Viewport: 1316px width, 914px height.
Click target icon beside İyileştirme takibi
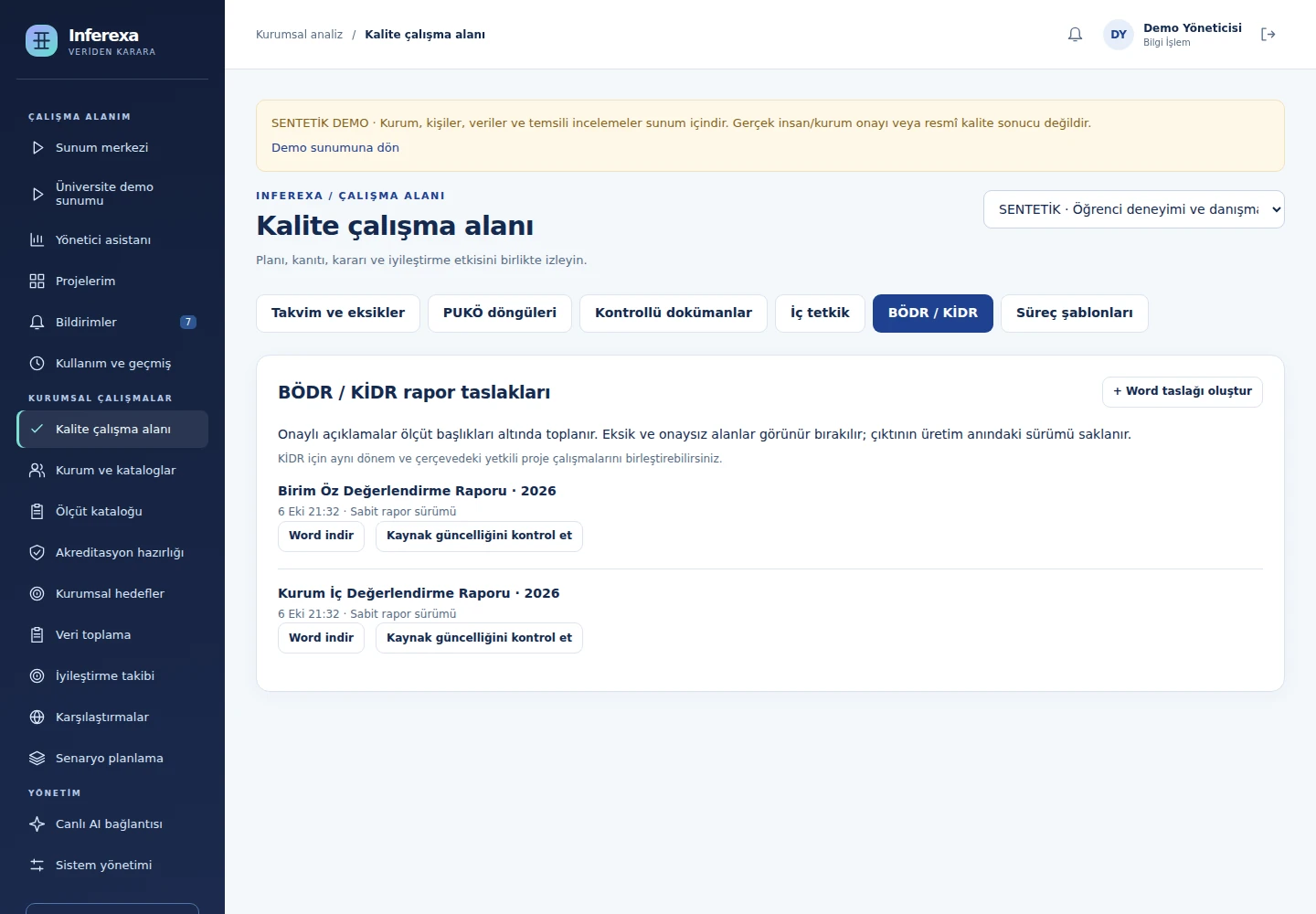pos(37,676)
